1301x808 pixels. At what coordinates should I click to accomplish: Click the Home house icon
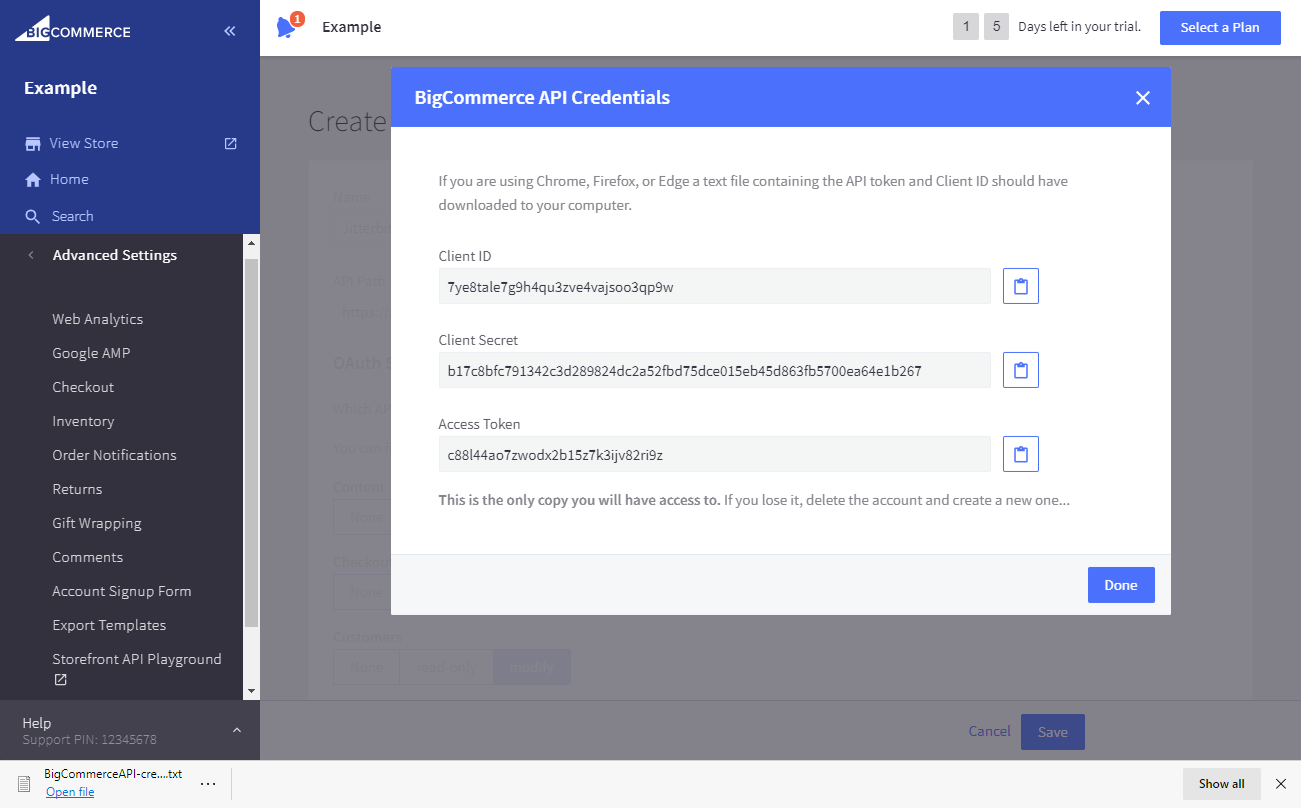click(x=33, y=180)
